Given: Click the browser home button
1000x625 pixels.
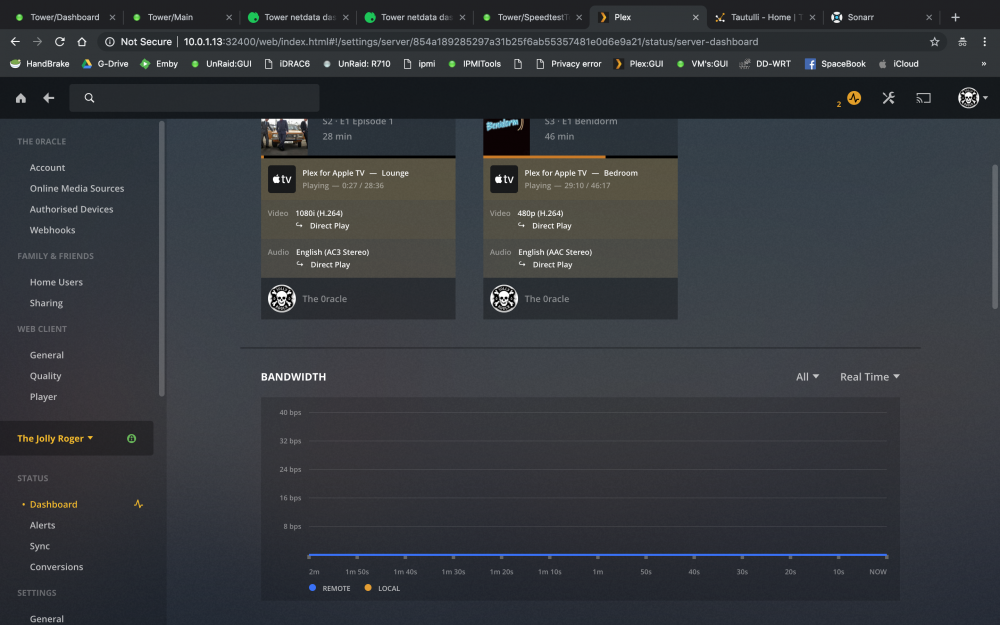Looking at the screenshot, I should click(x=82, y=41).
